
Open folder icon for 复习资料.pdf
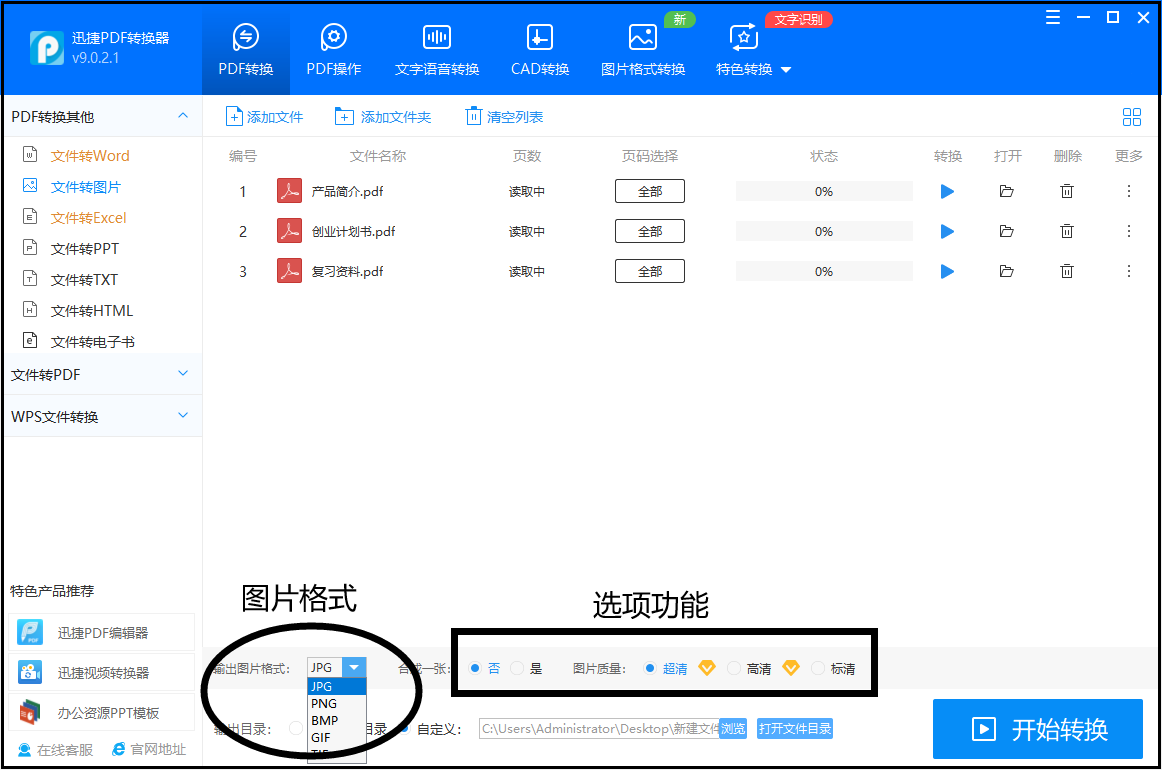pyautogui.click(x=1006, y=271)
